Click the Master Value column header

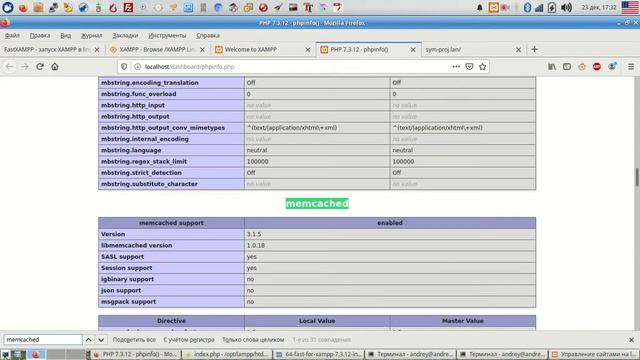(x=462, y=321)
